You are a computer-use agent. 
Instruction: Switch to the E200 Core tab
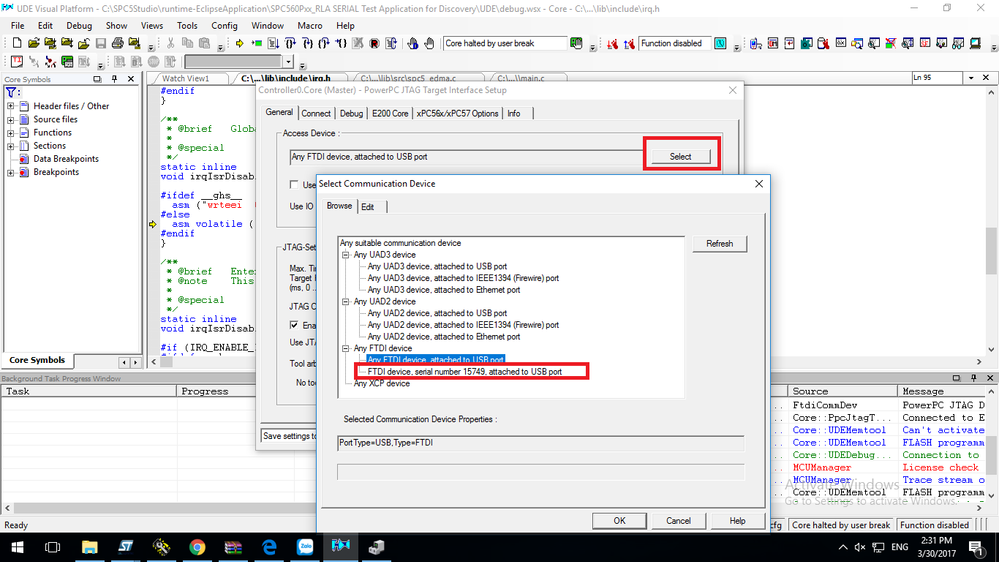[x=390, y=113]
